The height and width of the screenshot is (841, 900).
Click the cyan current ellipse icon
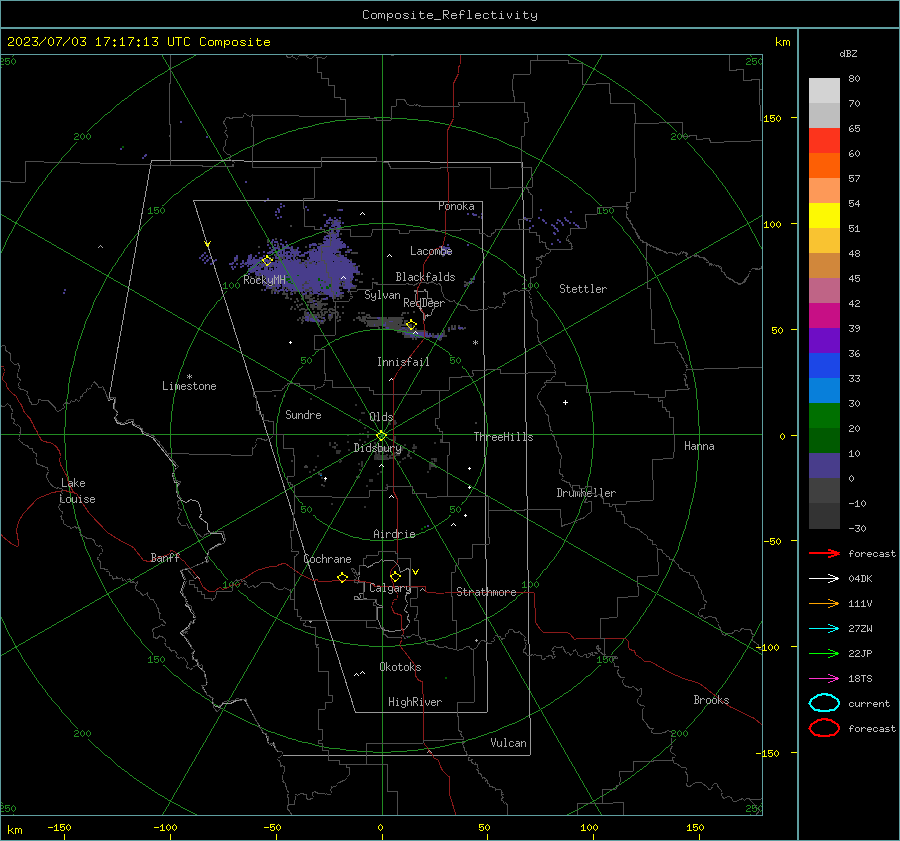coord(824,703)
